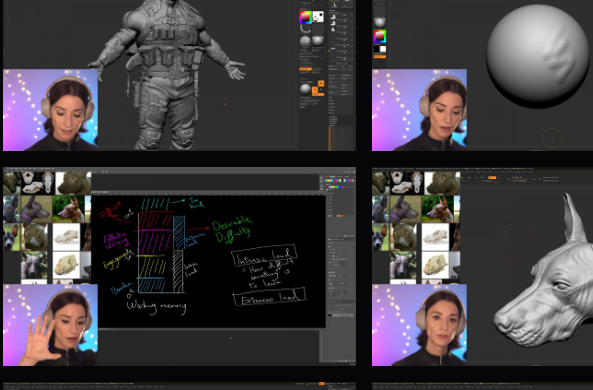Click the webcam overlay in the dog sculpt frame
Image resolution: width=593 pixels, height=390 pixels.
pyautogui.click(x=419, y=325)
